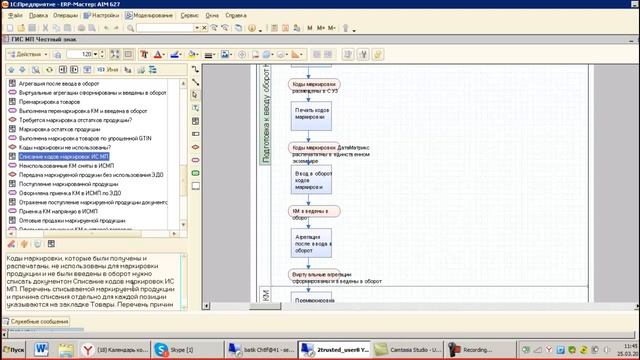640x360 pixels.
Task: Click the red font color A icon
Action: [158, 54]
